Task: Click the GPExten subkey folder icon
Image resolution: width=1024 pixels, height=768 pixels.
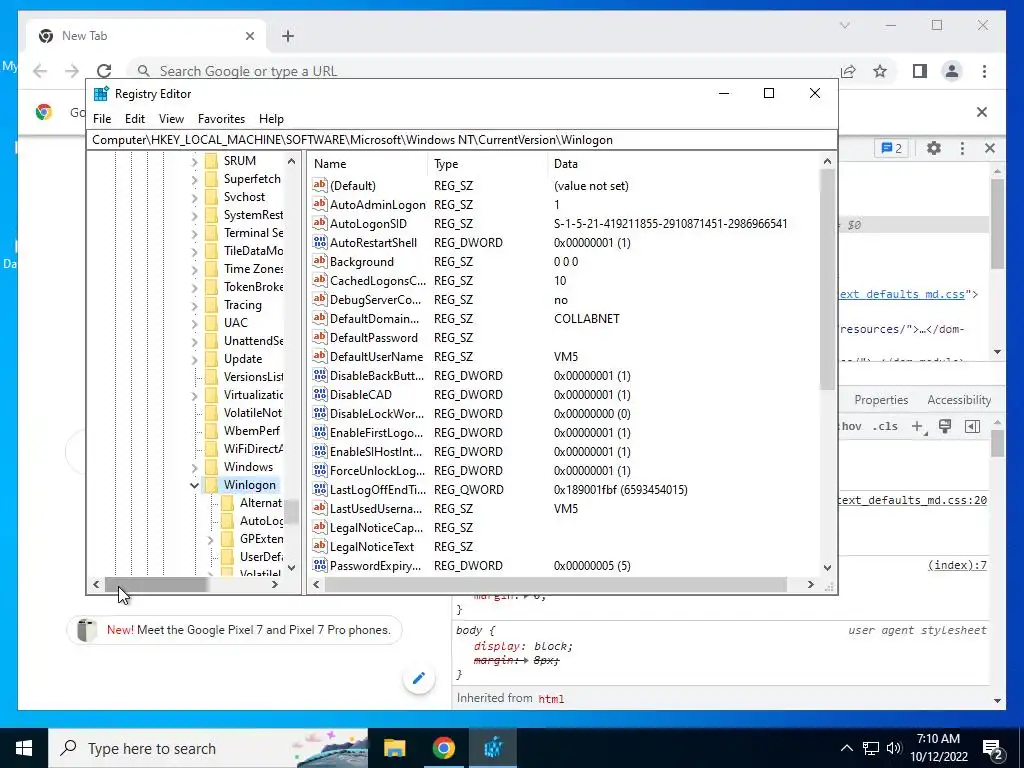Action: click(227, 539)
